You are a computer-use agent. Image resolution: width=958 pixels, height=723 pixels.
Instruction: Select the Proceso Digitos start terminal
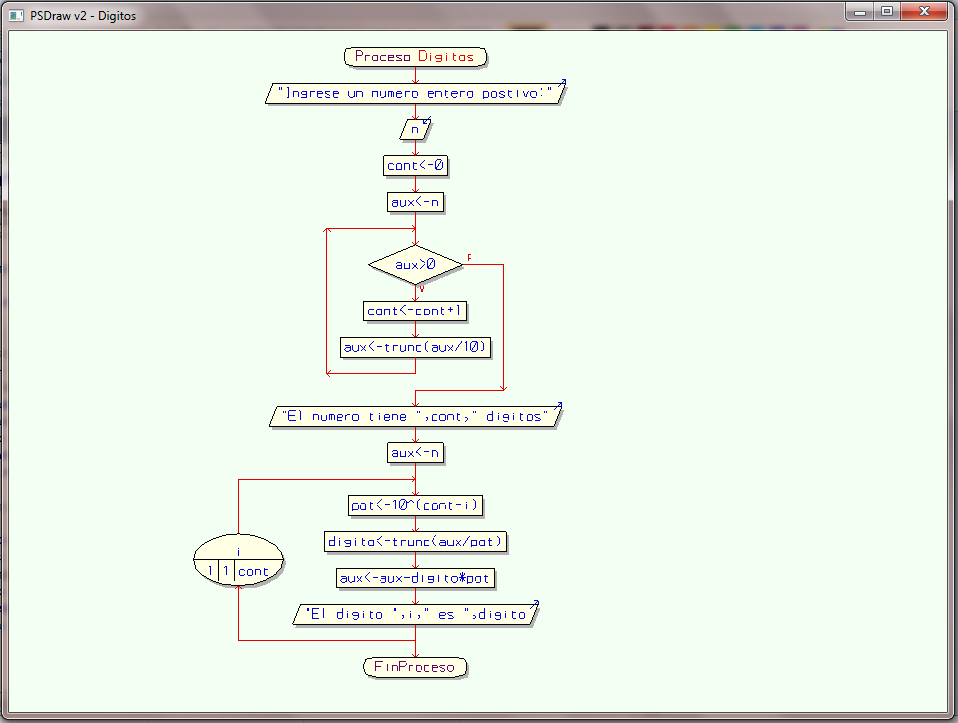click(415, 57)
